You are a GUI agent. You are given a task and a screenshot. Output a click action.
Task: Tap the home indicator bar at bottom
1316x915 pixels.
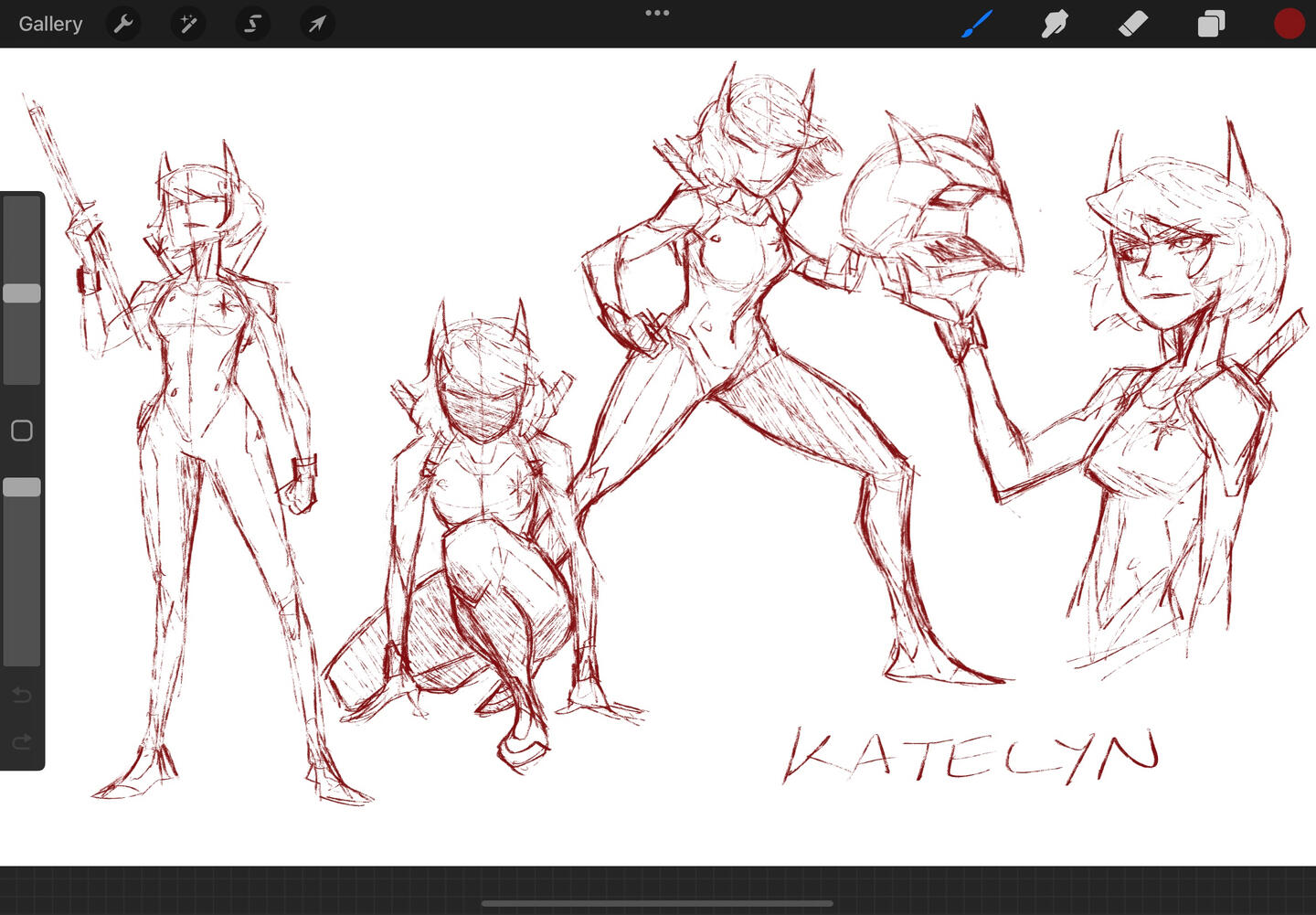point(657,903)
